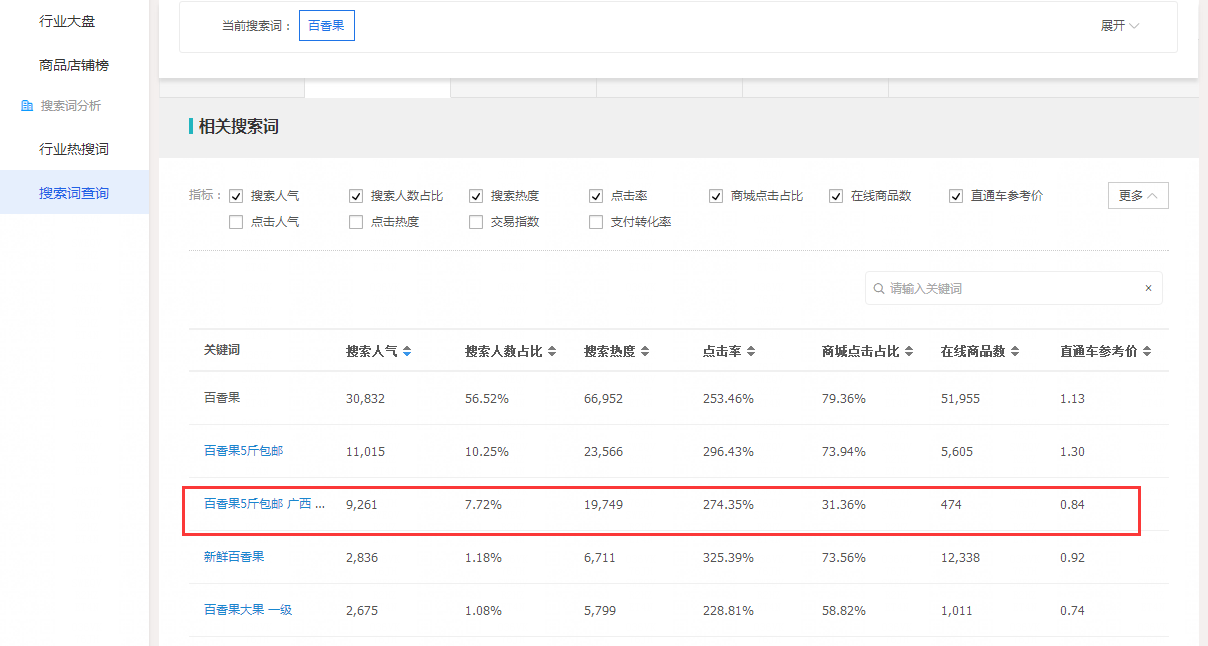Go to 商品店铺榜 in the sidebar
The image size is (1208, 646).
[x=74, y=65]
